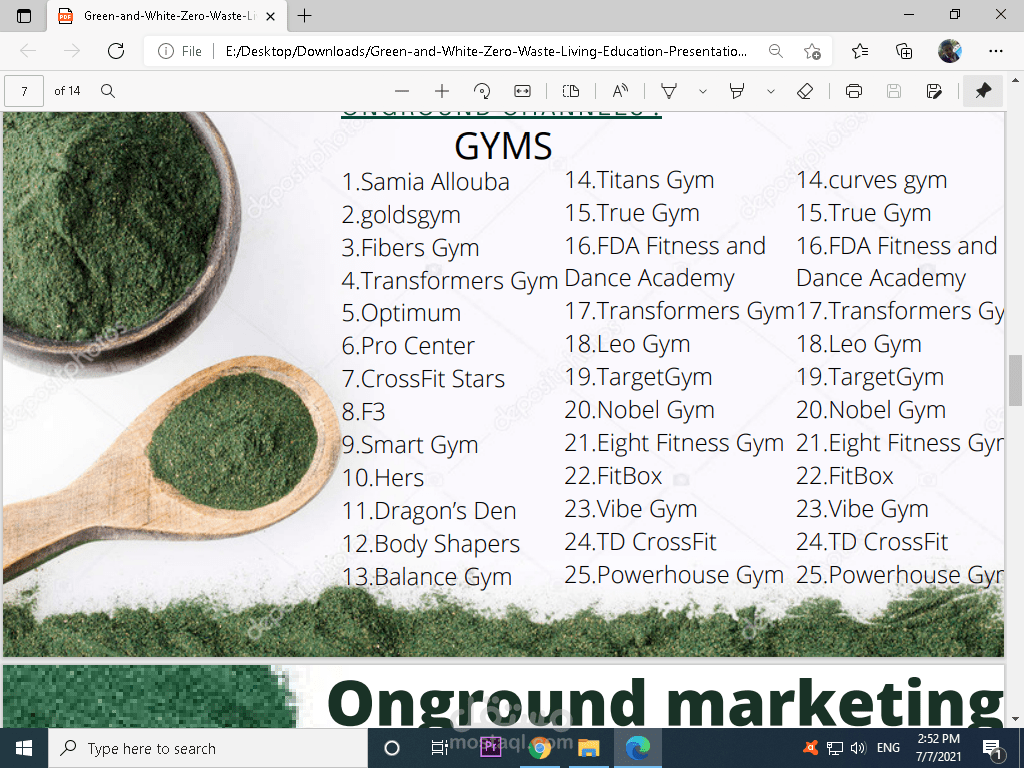Open Collections panel

[x=904, y=51]
